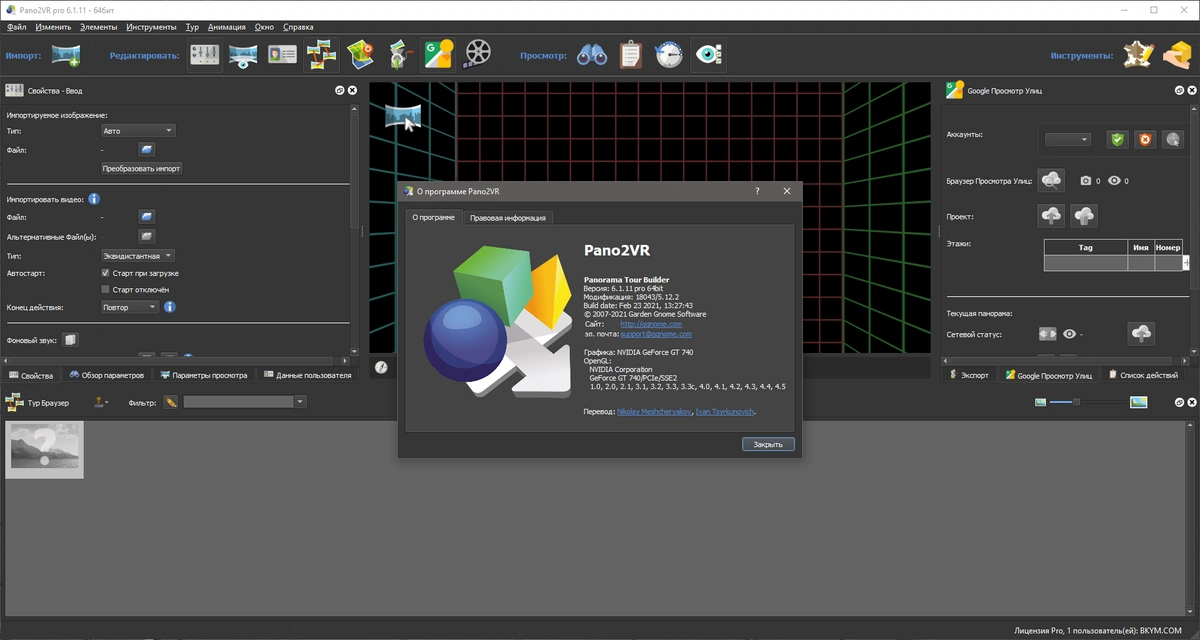Click the Tour Browser filter input field
Screen dimensions: 1200x640
[x=238, y=402]
